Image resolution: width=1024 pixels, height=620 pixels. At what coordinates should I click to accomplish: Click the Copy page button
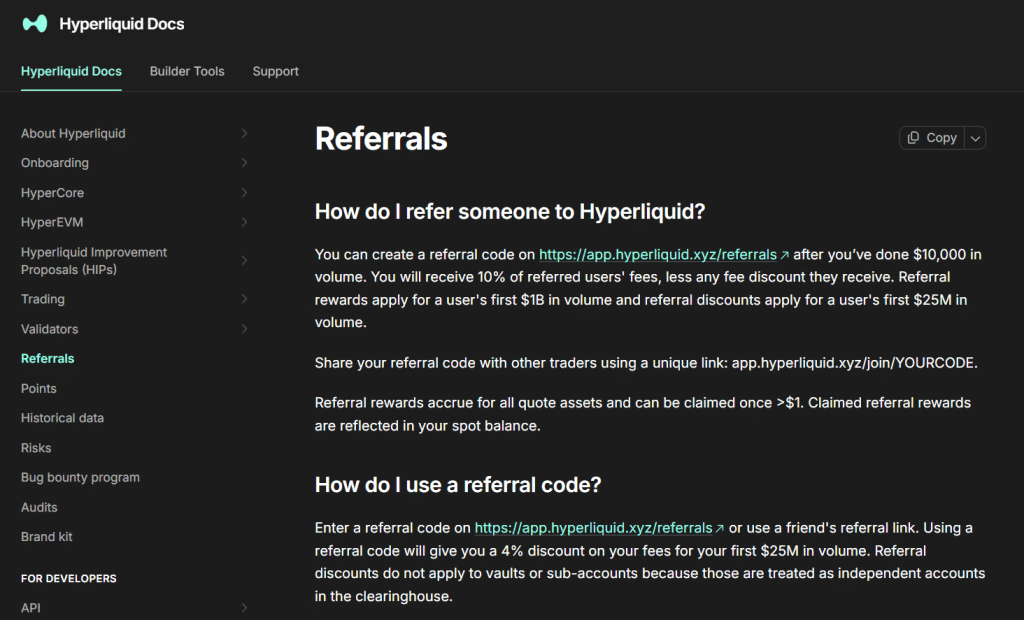(932, 138)
